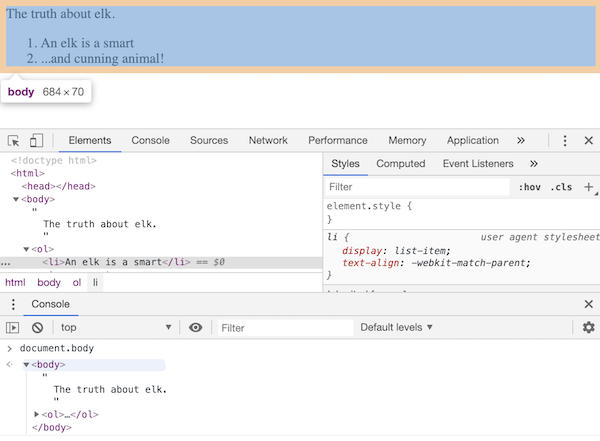
Task: Focus the Console Filter input
Action: coord(285,328)
